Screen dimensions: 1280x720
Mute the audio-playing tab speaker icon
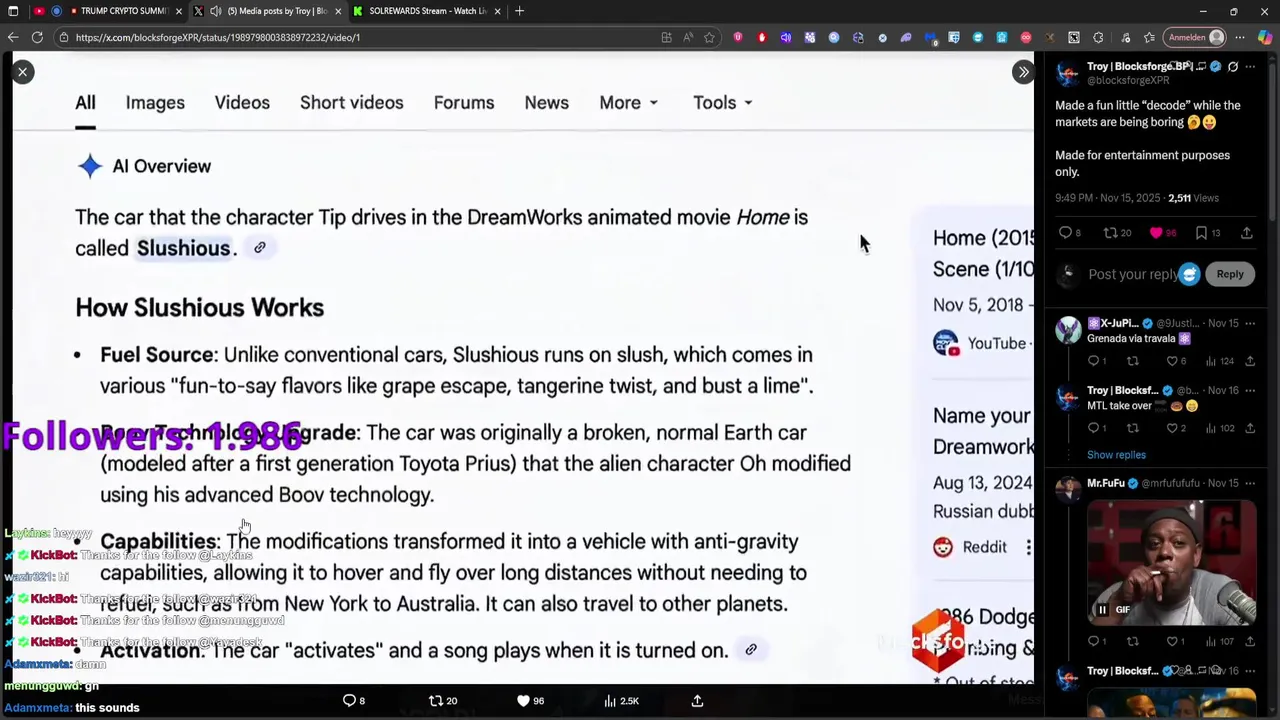[x=215, y=11]
